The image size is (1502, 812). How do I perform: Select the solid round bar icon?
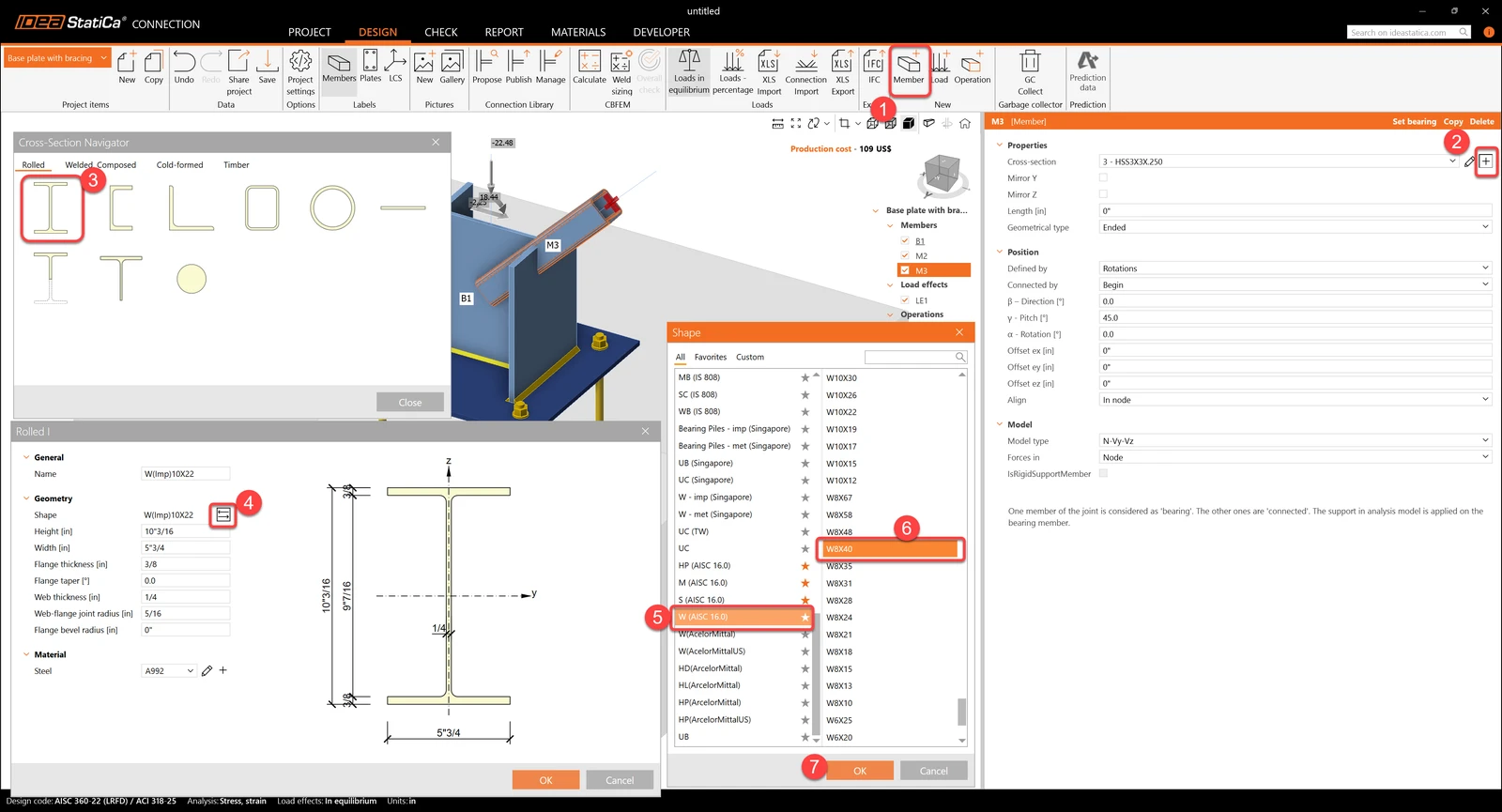tap(192, 279)
